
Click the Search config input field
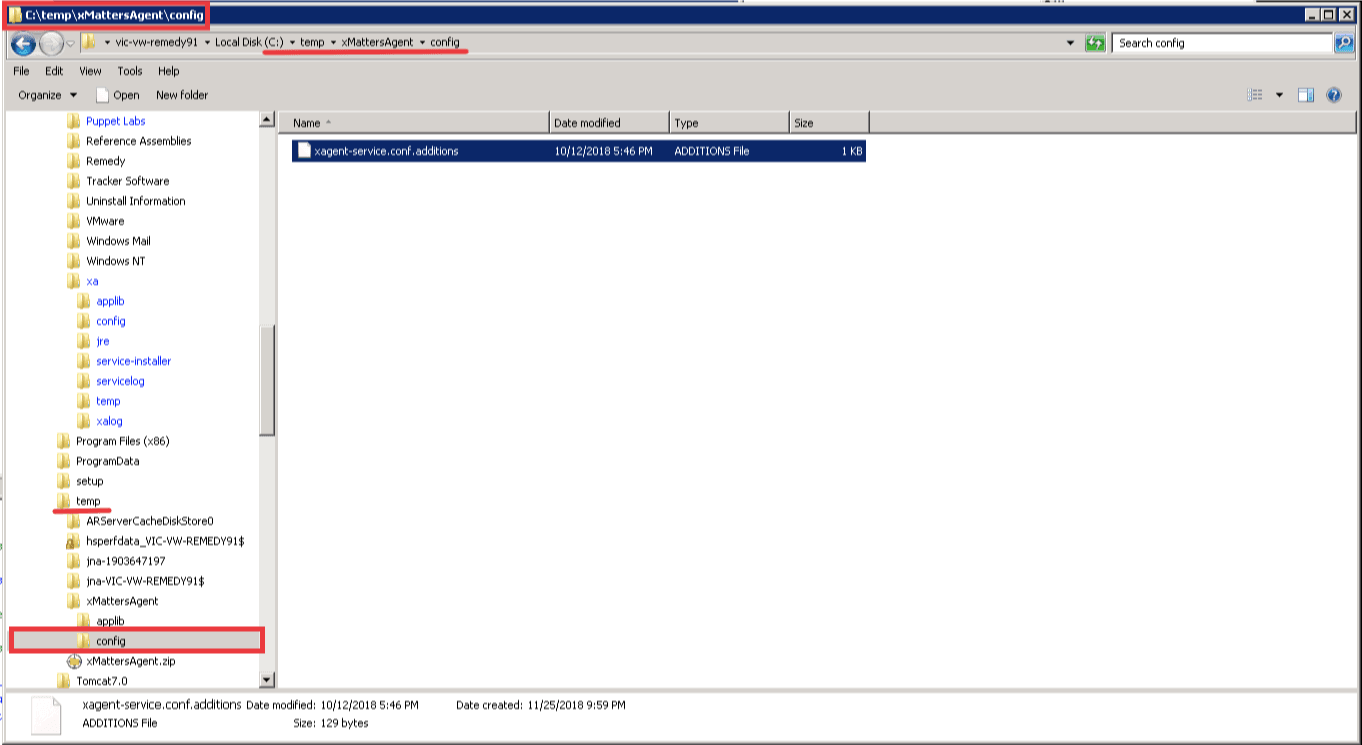pos(1224,43)
